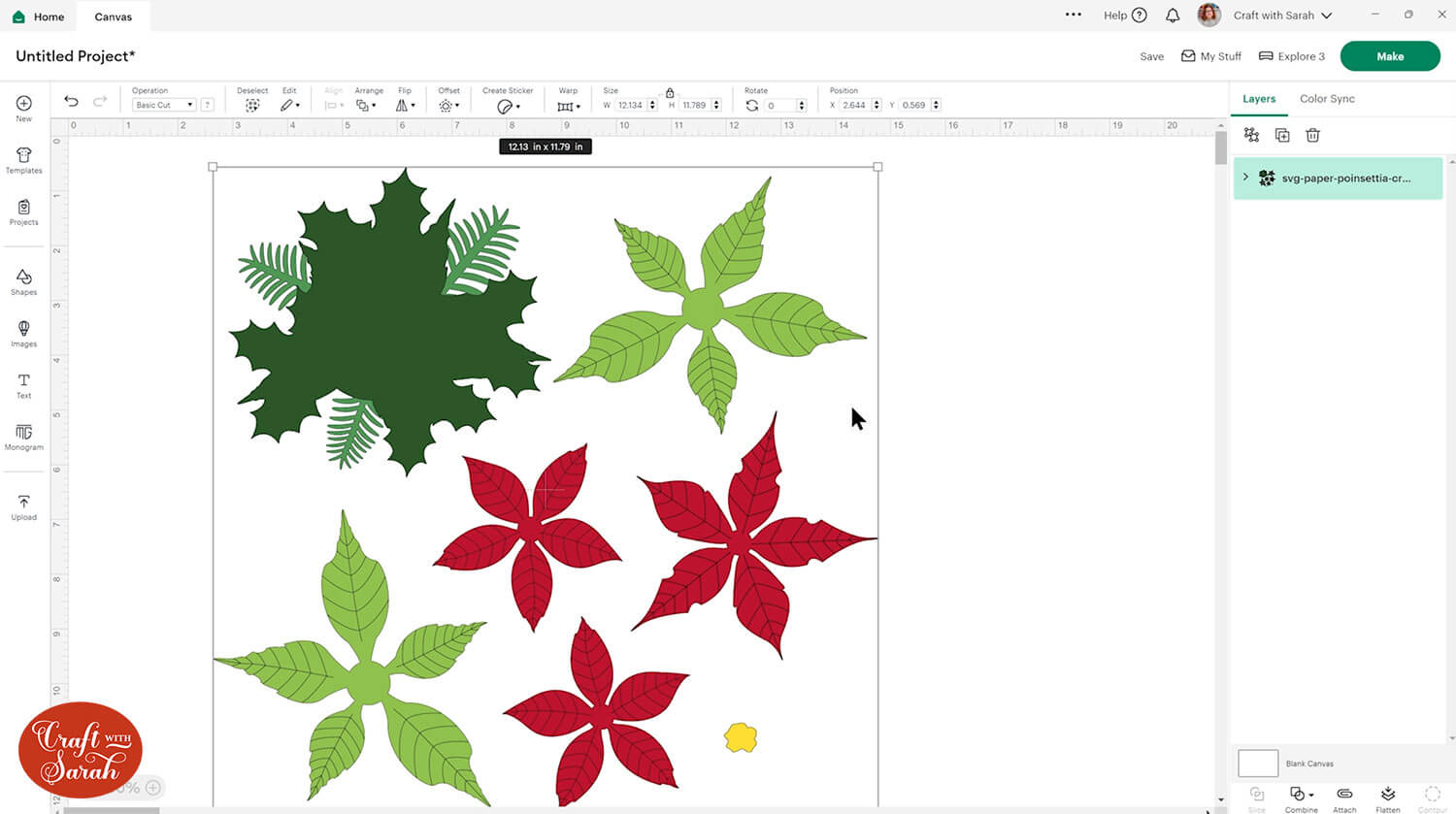The image size is (1456, 814).
Task: Click the Upload icon in the sidebar
Action: tap(23, 506)
